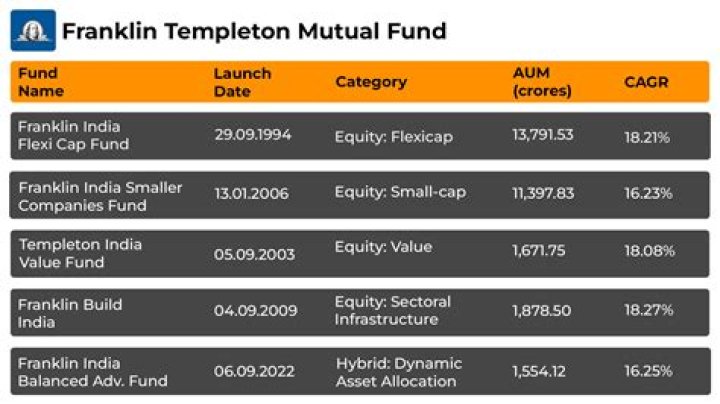This screenshot has width=720, height=404.
Task: Click the launch date 06.09.2022
Action: tap(255, 370)
